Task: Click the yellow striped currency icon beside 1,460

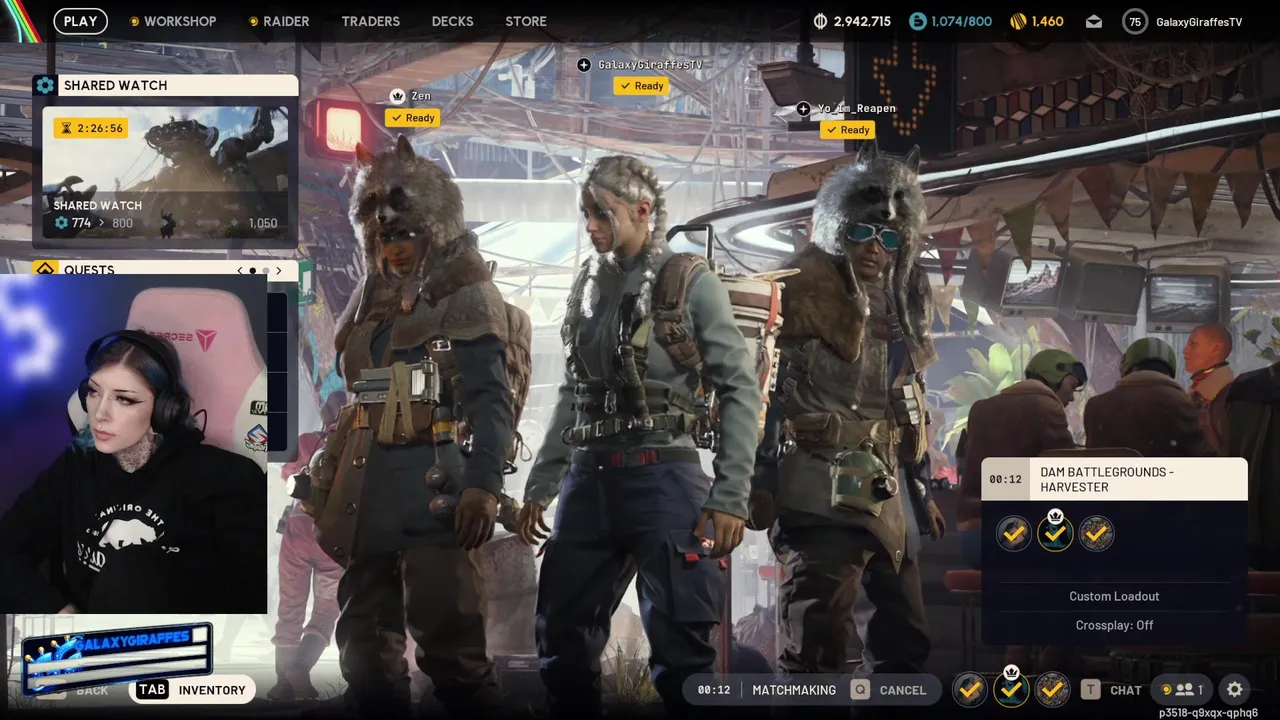Action: (x=1018, y=21)
